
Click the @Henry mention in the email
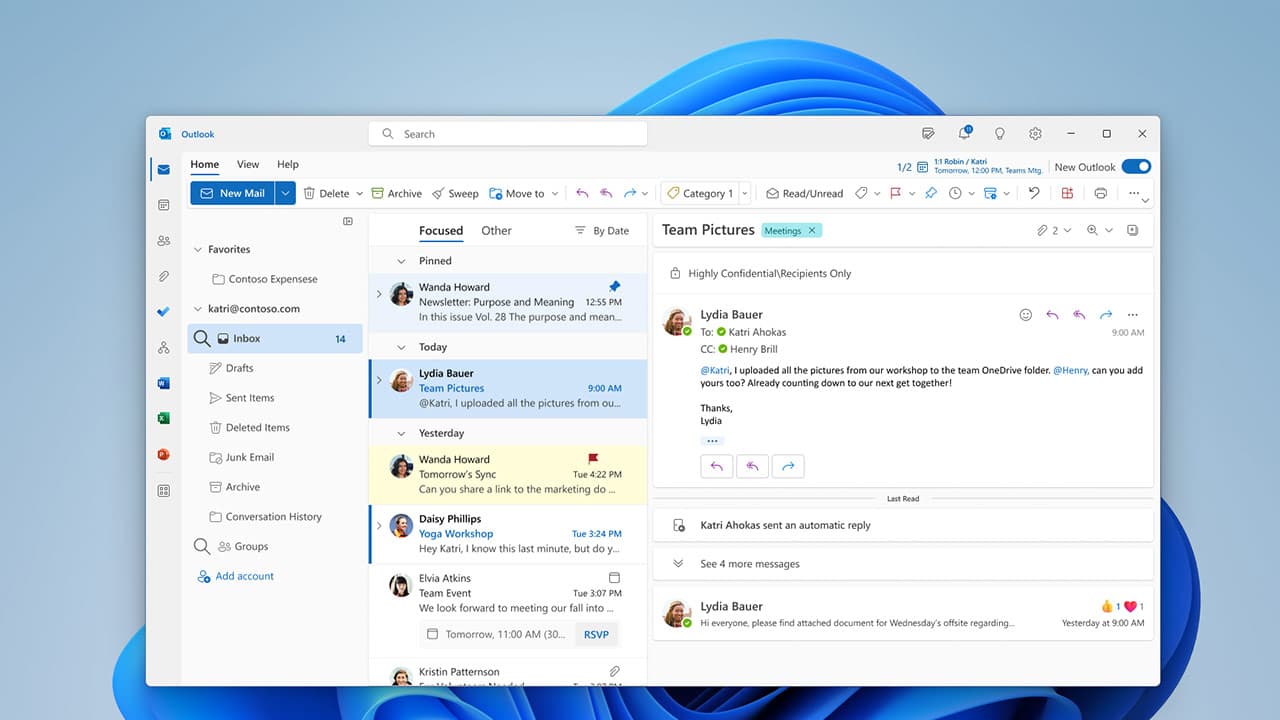1069,370
